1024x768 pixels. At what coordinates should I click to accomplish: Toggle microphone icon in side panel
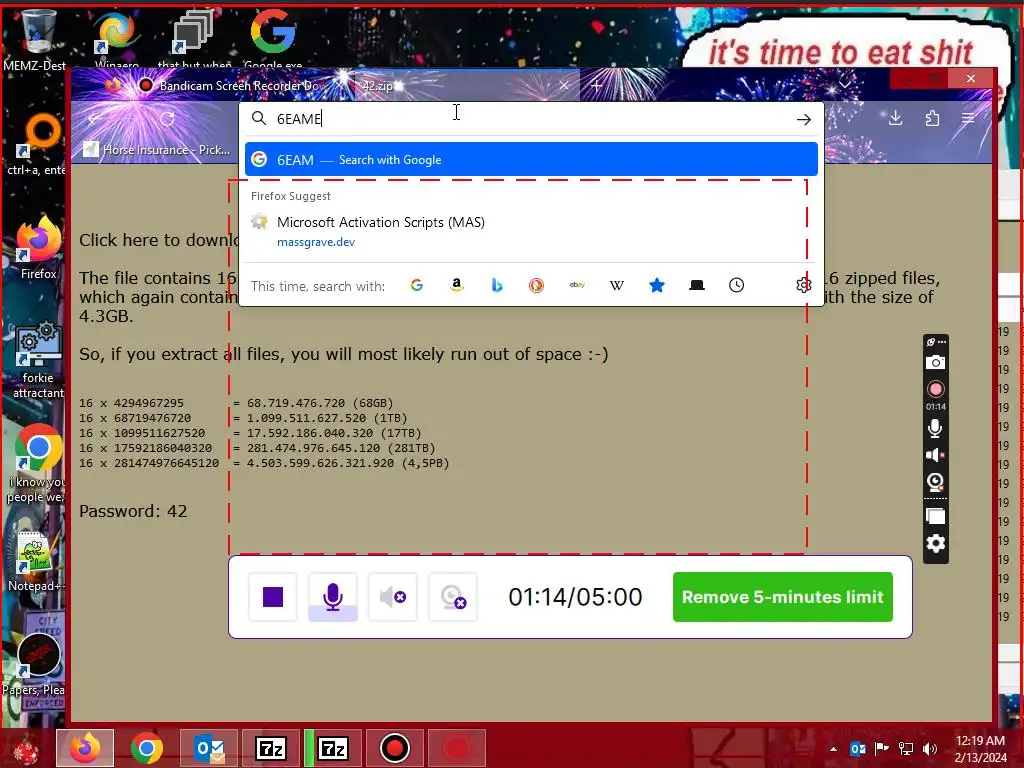click(935, 428)
